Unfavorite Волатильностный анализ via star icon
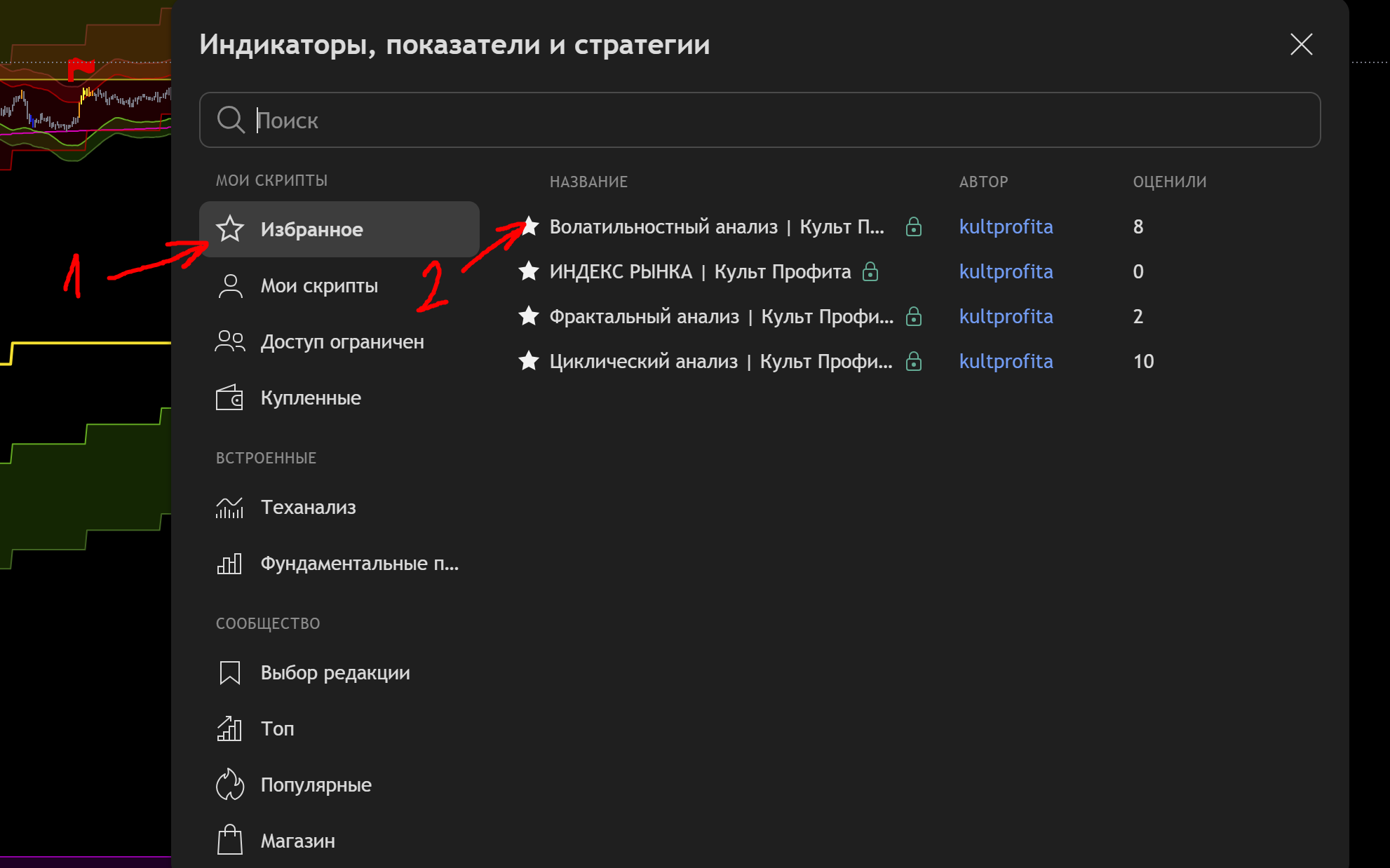Screen dimensions: 1390x868 tap(530, 226)
